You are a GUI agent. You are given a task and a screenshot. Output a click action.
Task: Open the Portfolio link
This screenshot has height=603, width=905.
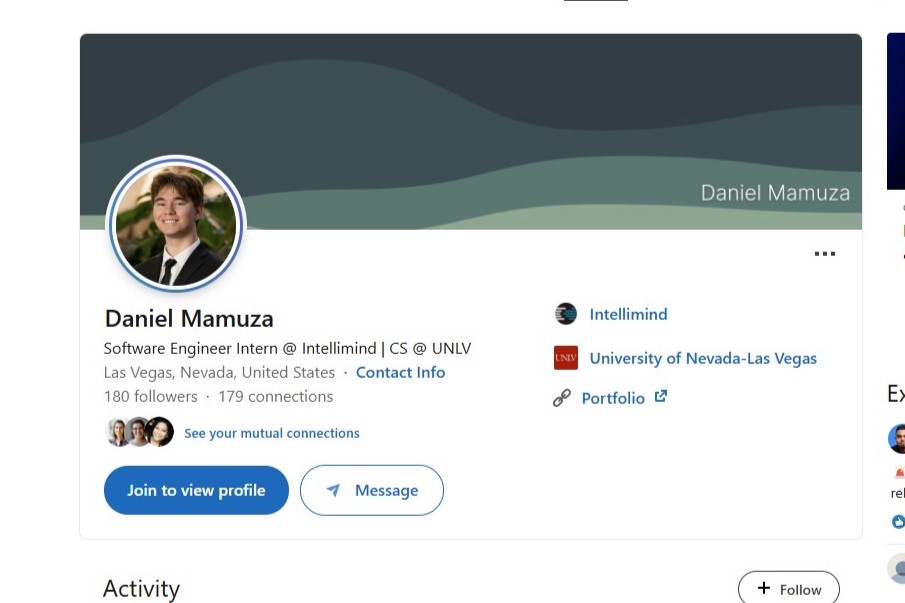pos(613,398)
